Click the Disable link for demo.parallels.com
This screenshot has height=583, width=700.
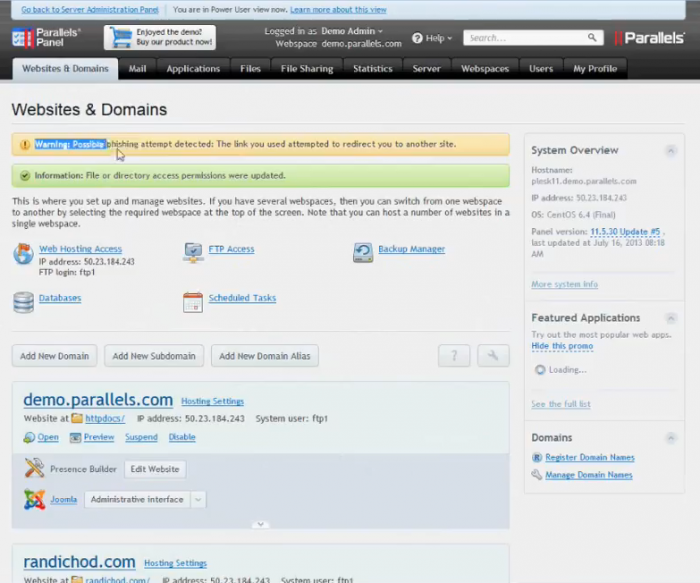[x=182, y=437]
